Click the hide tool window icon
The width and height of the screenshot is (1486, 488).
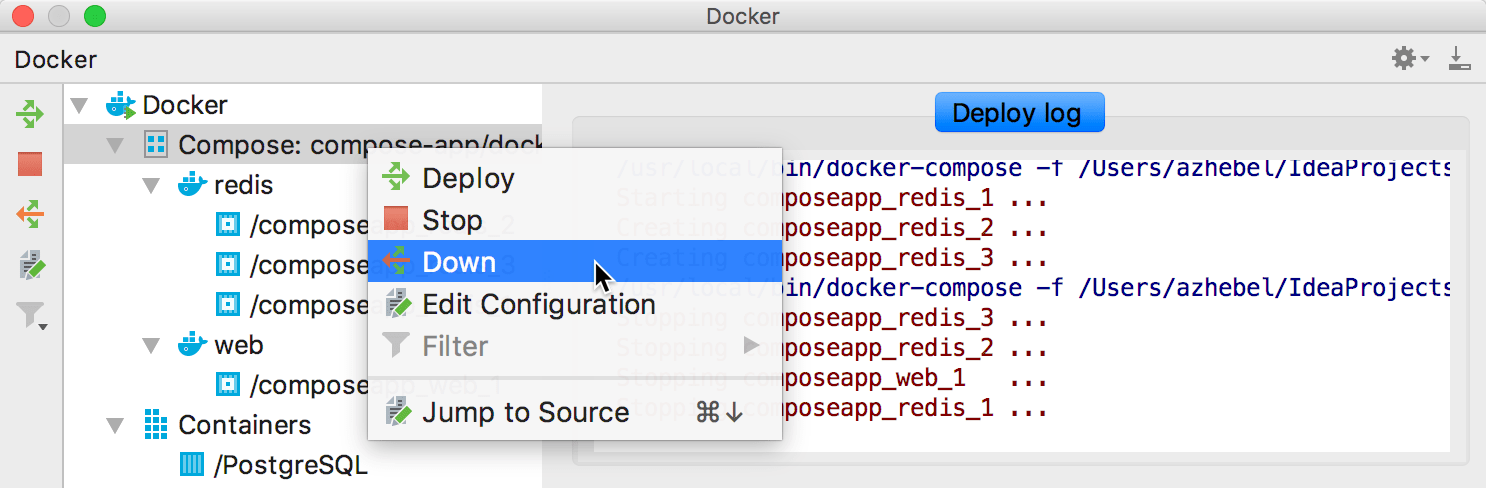(x=1460, y=59)
